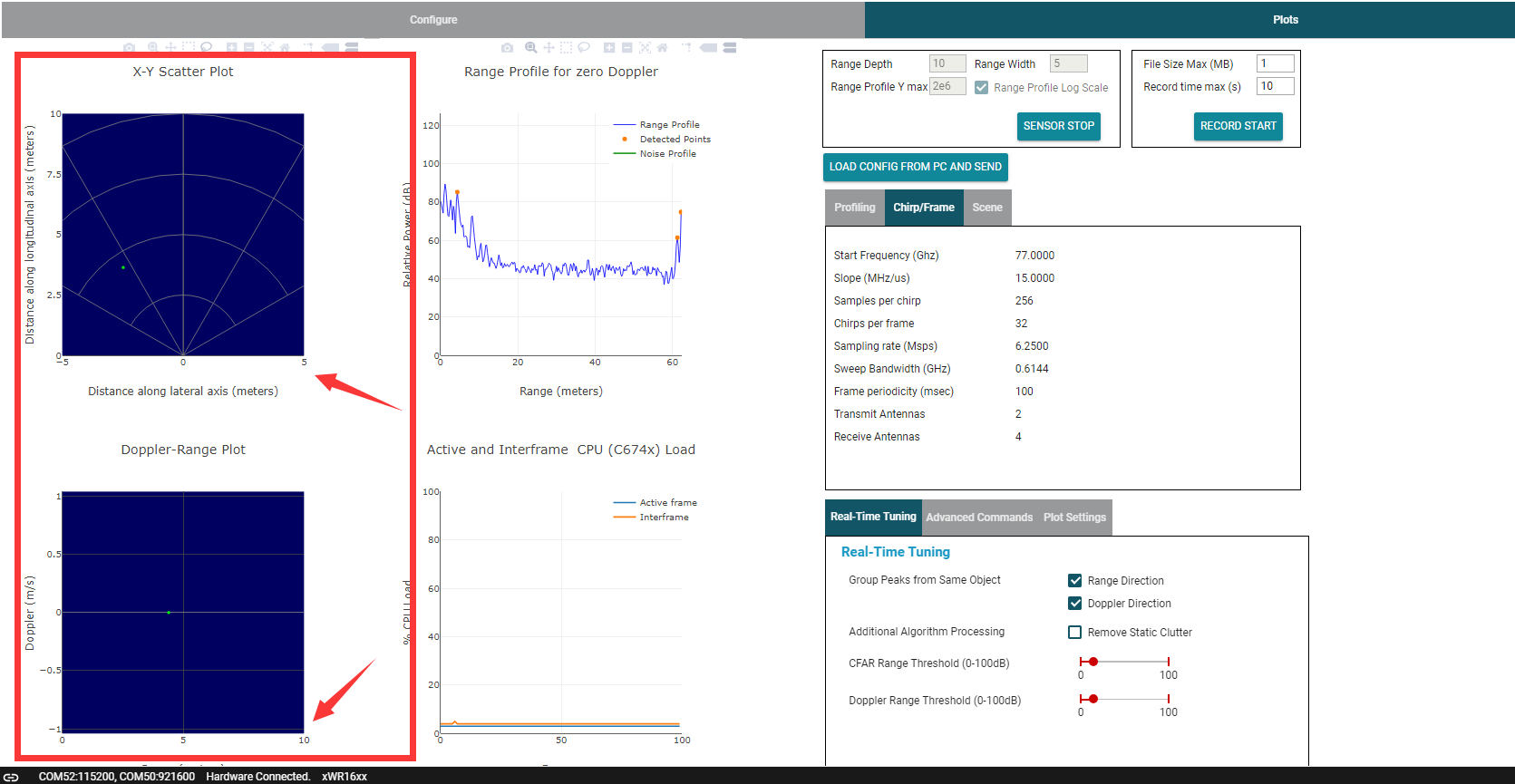Click the SENSOR STOP button
The height and width of the screenshot is (784, 1515).
1059,126
